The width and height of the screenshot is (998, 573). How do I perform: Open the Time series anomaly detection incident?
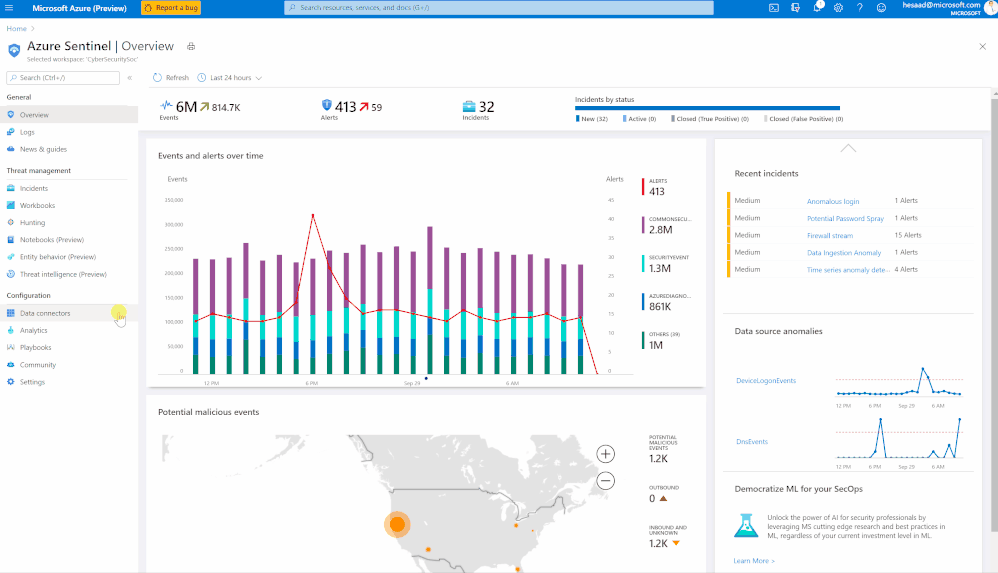(848, 270)
